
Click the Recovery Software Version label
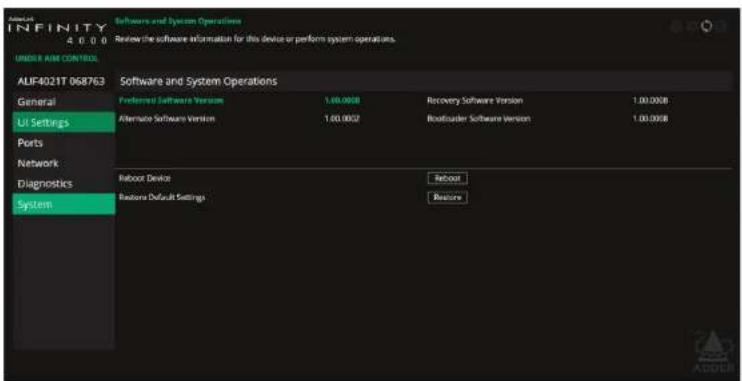tap(475, 100)
